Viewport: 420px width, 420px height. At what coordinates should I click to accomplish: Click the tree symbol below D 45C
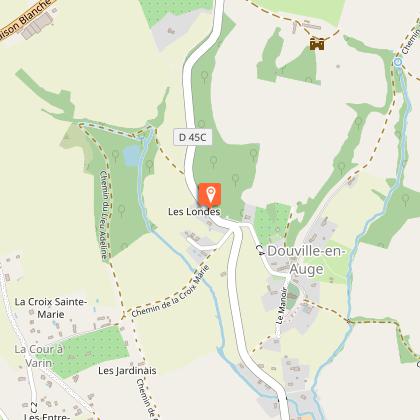(x=213, y=162)
